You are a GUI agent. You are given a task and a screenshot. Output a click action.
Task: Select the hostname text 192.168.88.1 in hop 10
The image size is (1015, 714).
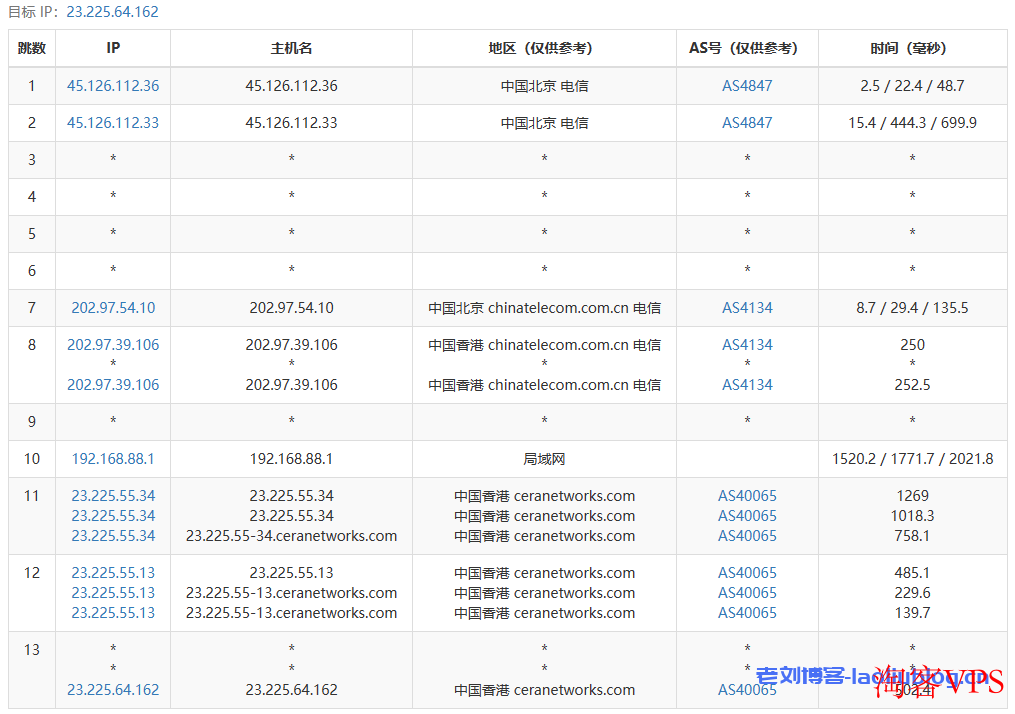click(x=291, y=459)
